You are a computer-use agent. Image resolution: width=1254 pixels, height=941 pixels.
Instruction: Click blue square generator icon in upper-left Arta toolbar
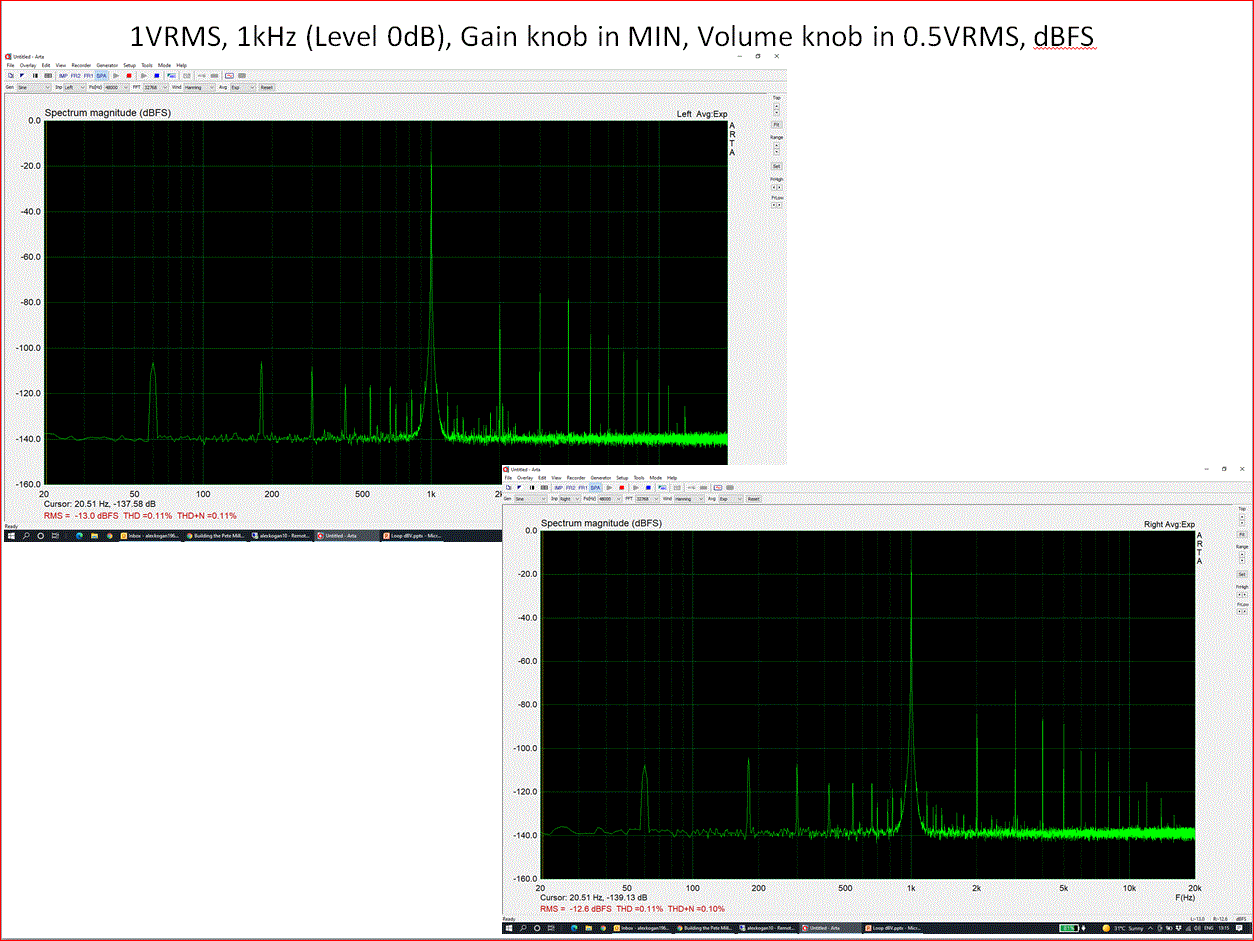[x=157, y=75]
